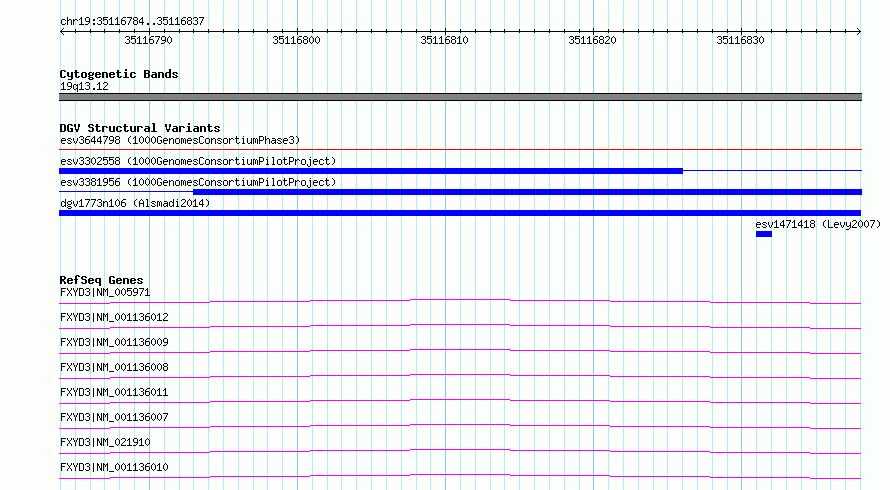
Task: Select the magenta NM_001136007 transcript line
Action: click(x=460, y=426)
